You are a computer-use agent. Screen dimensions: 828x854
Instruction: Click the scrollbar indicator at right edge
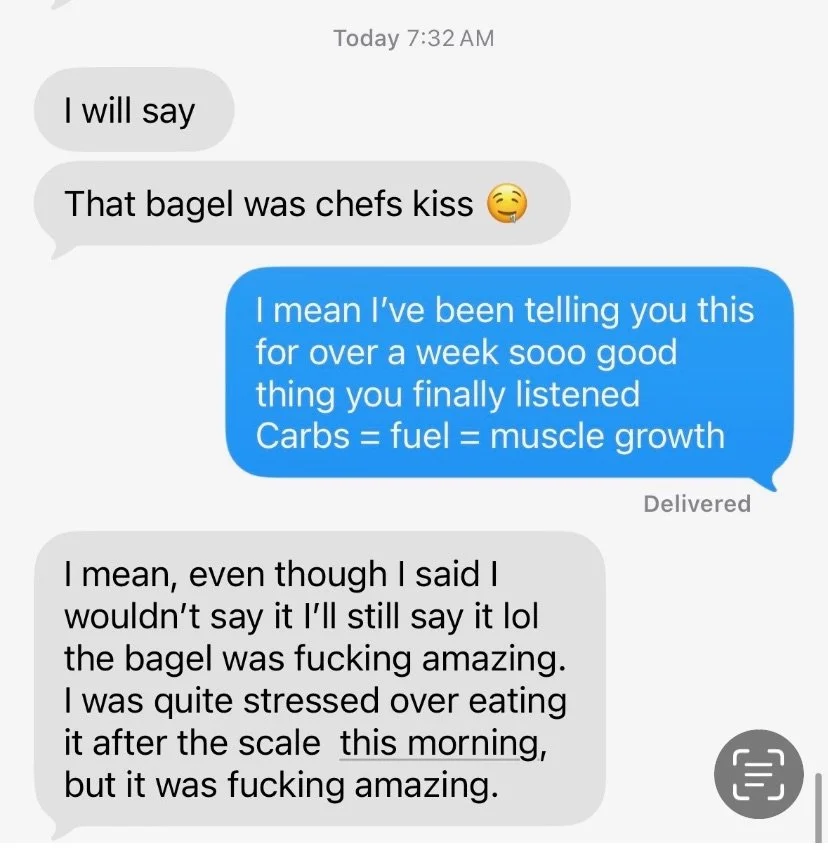click(818, 809)
